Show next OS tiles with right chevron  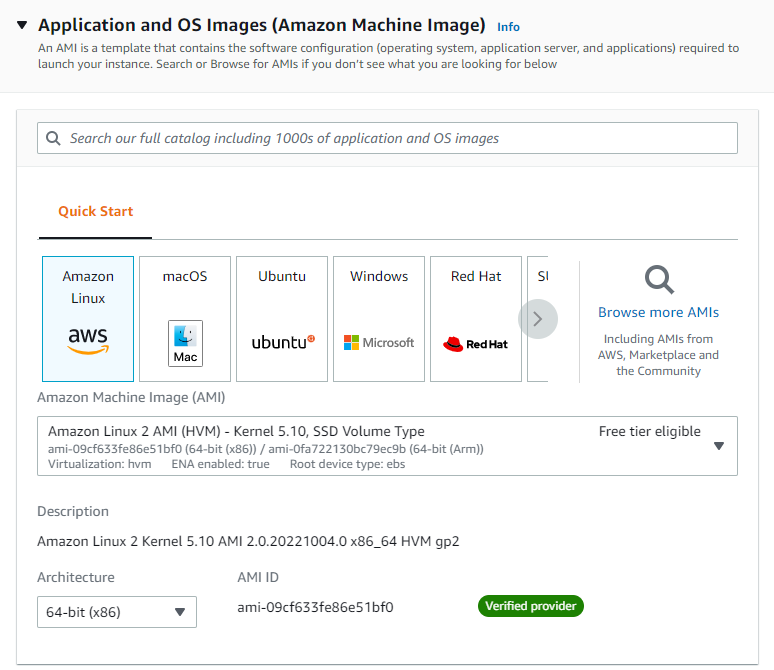point(538,319)
